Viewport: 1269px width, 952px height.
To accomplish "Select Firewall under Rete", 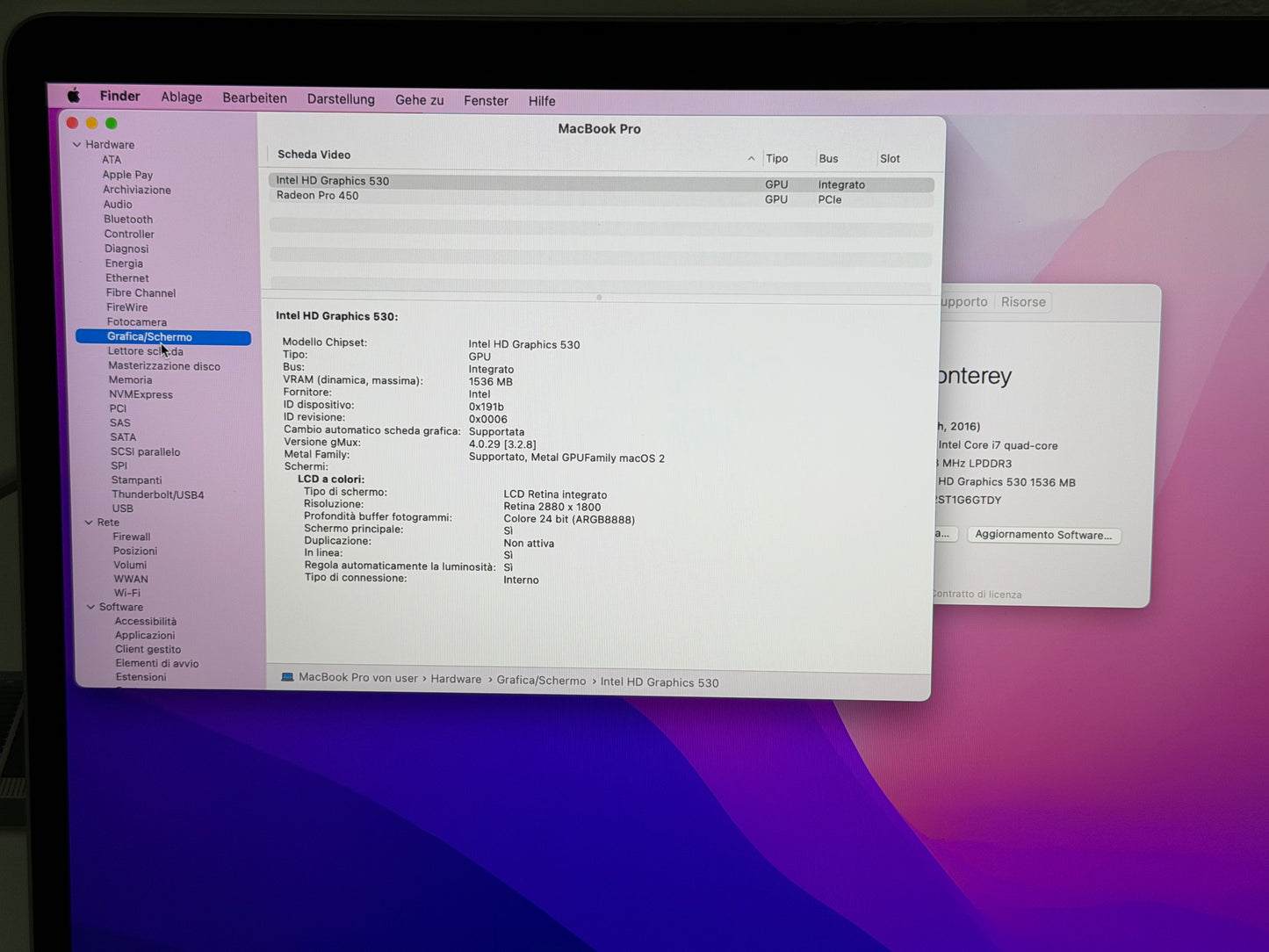I will [x=132, y=537].
